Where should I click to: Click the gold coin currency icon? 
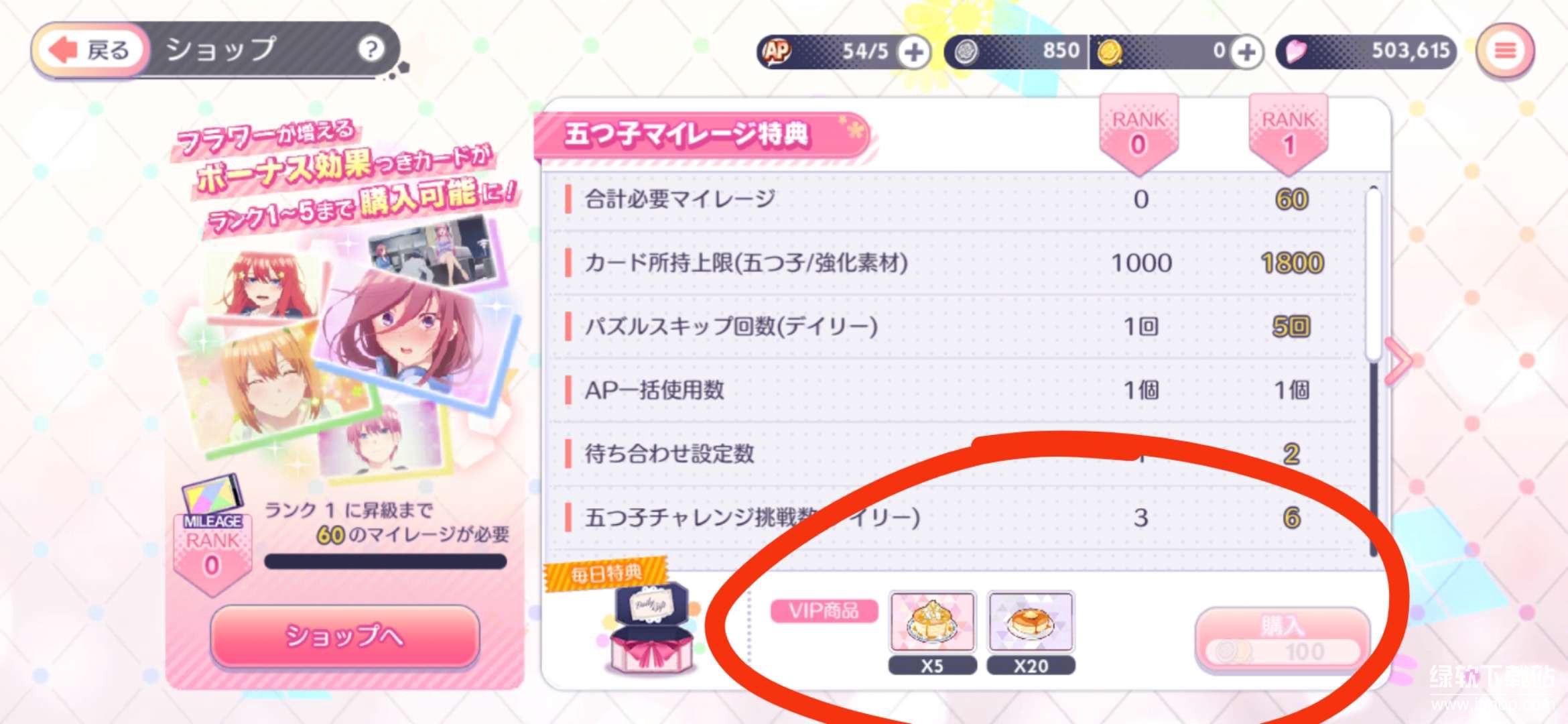tap(1110, 52)
